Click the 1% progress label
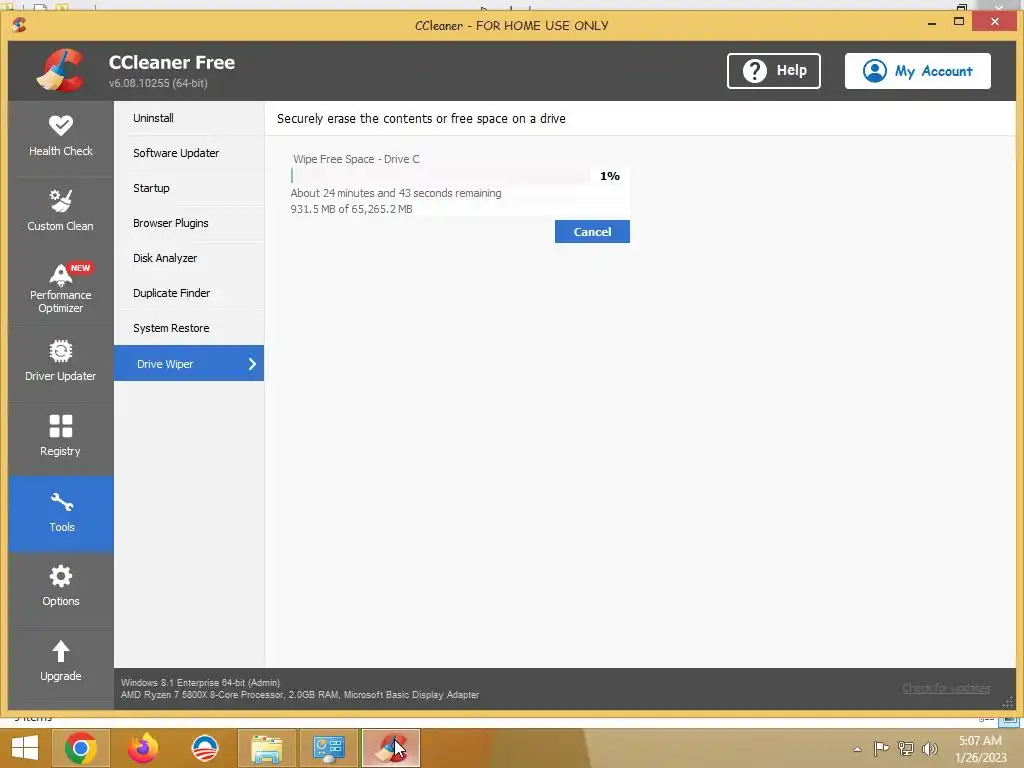1024x768 pixels. pyautogui.click(x=610, y=176)
